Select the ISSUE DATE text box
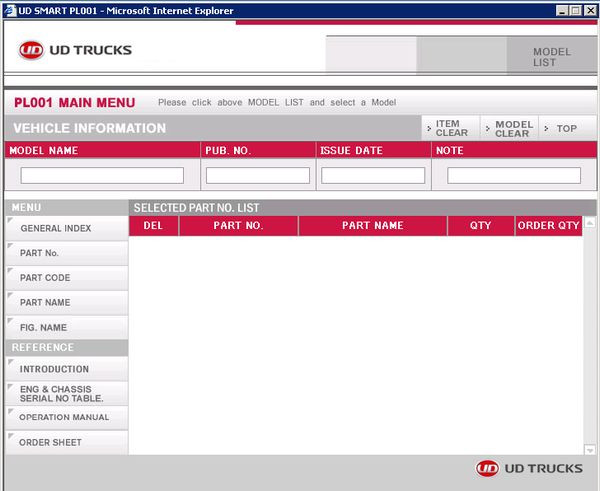The width and height of the screenshot is (600, 491). (x=373, y=175)
